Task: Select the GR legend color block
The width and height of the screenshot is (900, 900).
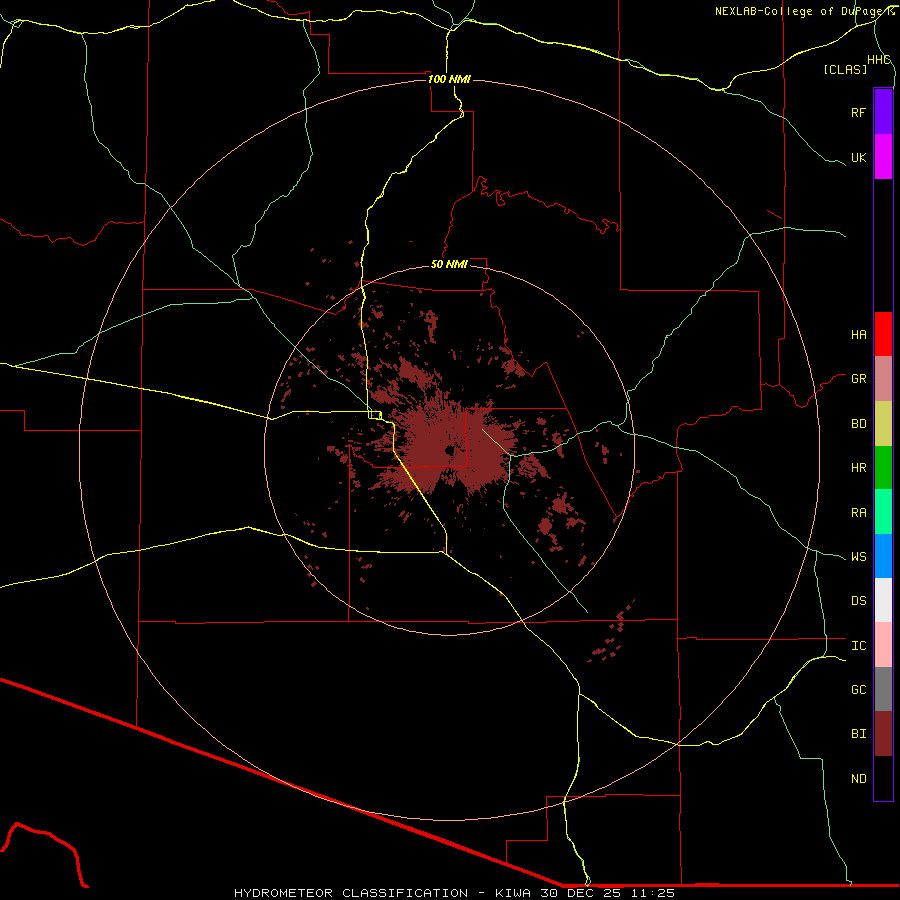Action: coord(883,379)
